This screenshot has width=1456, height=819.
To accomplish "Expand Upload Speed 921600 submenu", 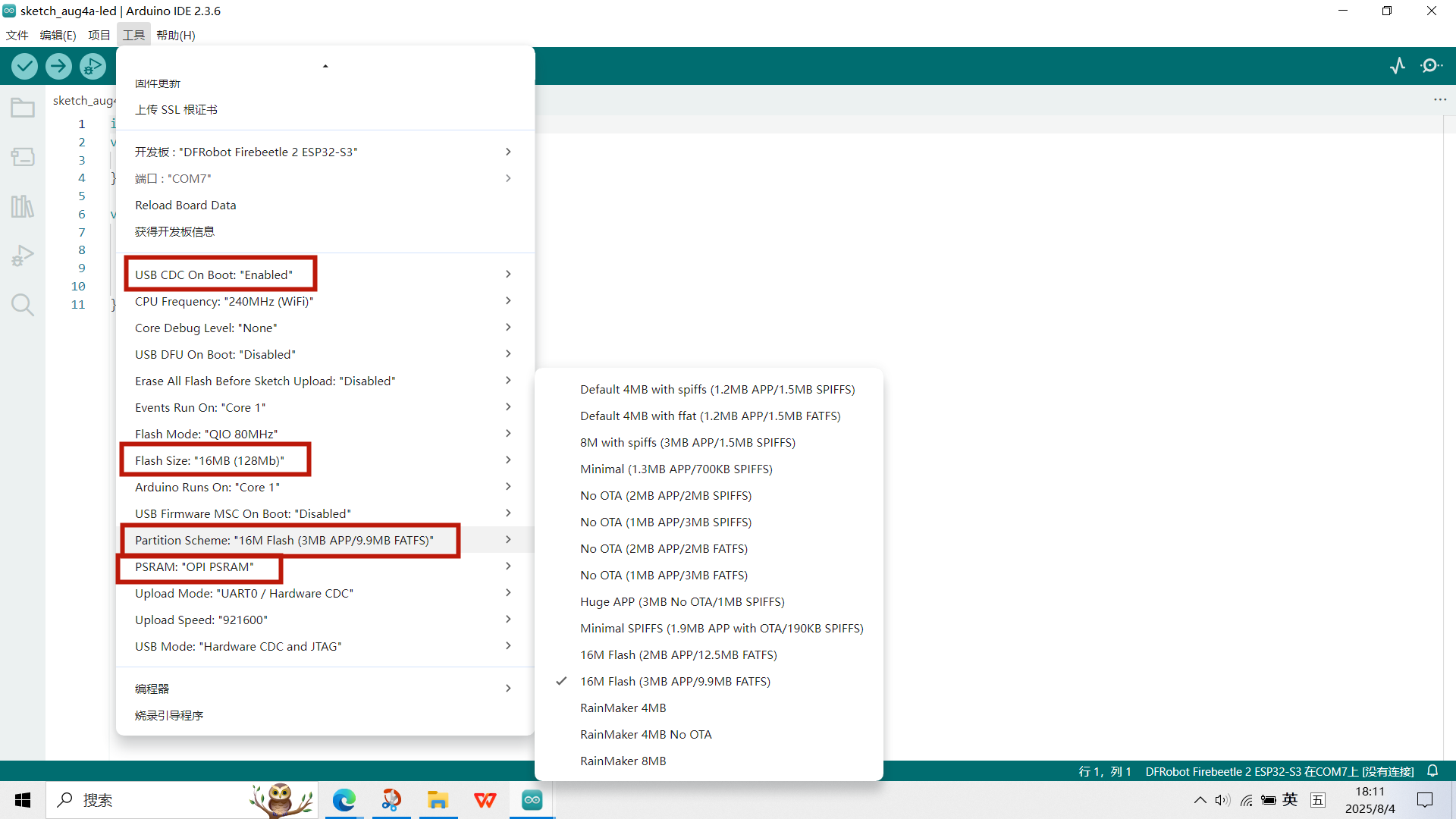I will (325, 620).
